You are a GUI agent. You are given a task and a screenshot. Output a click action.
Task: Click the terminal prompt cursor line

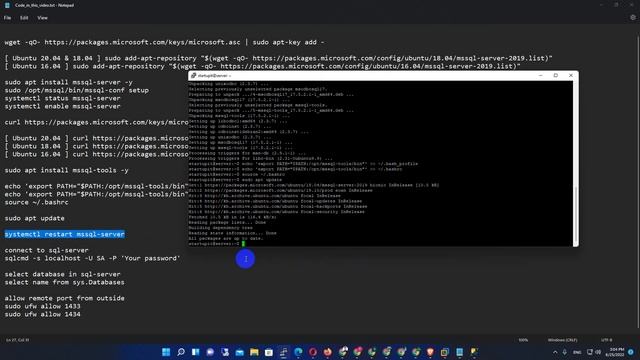(x=216, y=244)
